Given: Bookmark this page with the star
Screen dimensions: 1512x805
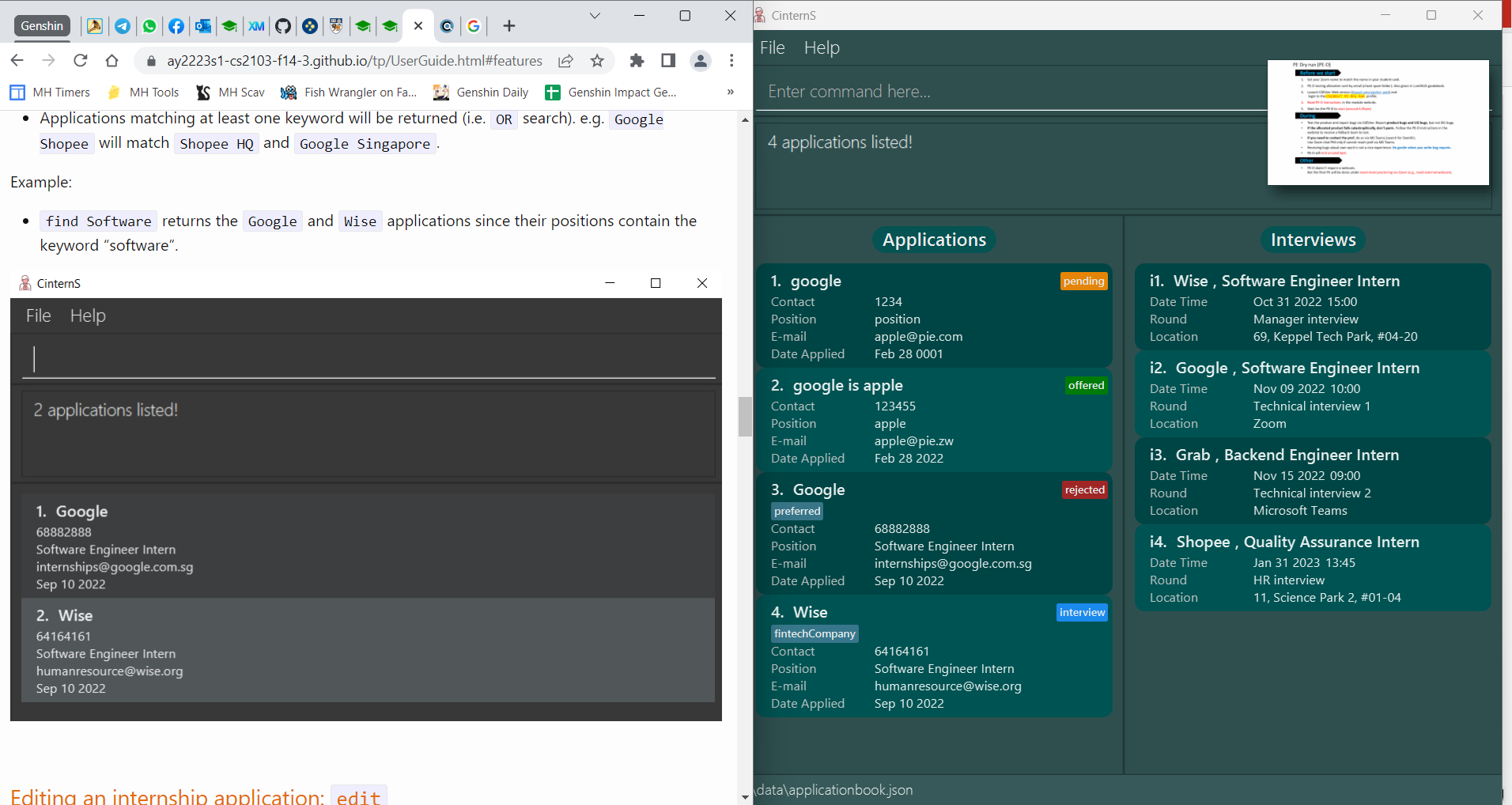Looking at the screenshot, I should pyautogui.click(x=597, y=61).
